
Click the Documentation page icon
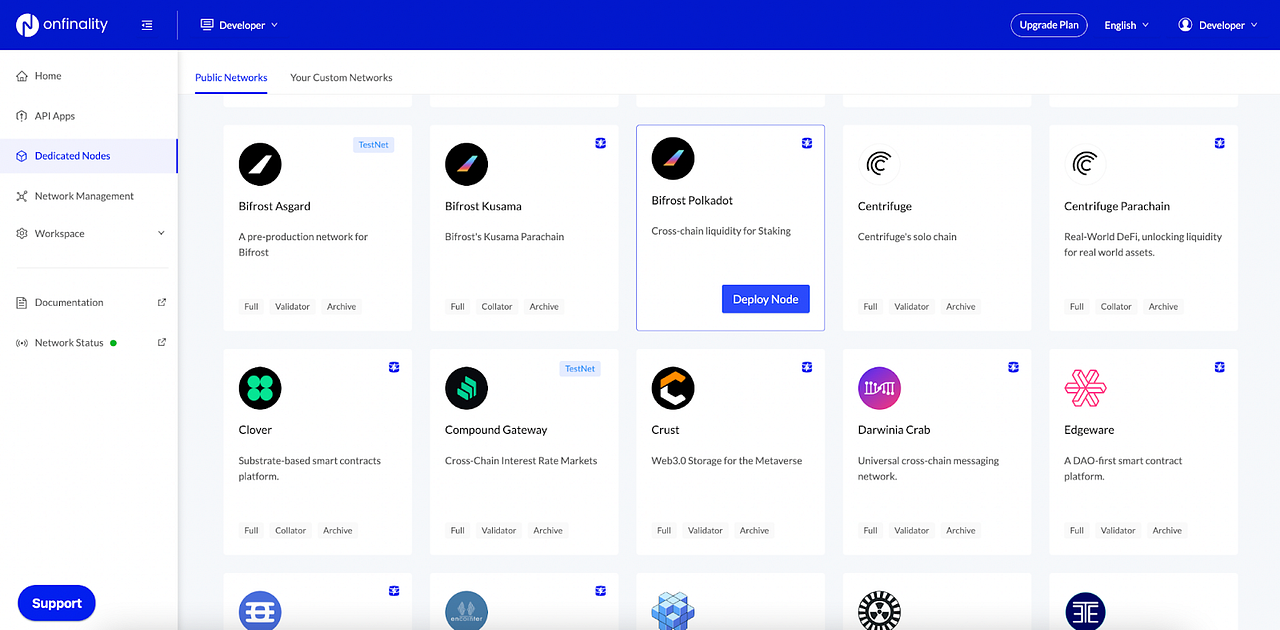pyautogui.click(x=22, y=302)
